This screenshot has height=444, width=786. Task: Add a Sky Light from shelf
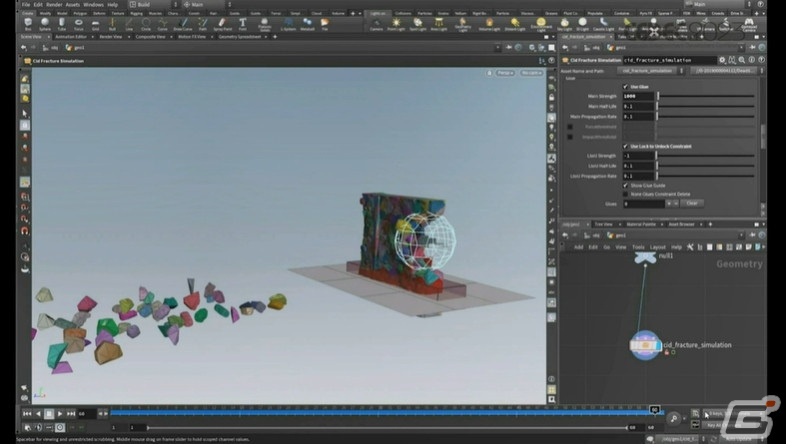564,24
